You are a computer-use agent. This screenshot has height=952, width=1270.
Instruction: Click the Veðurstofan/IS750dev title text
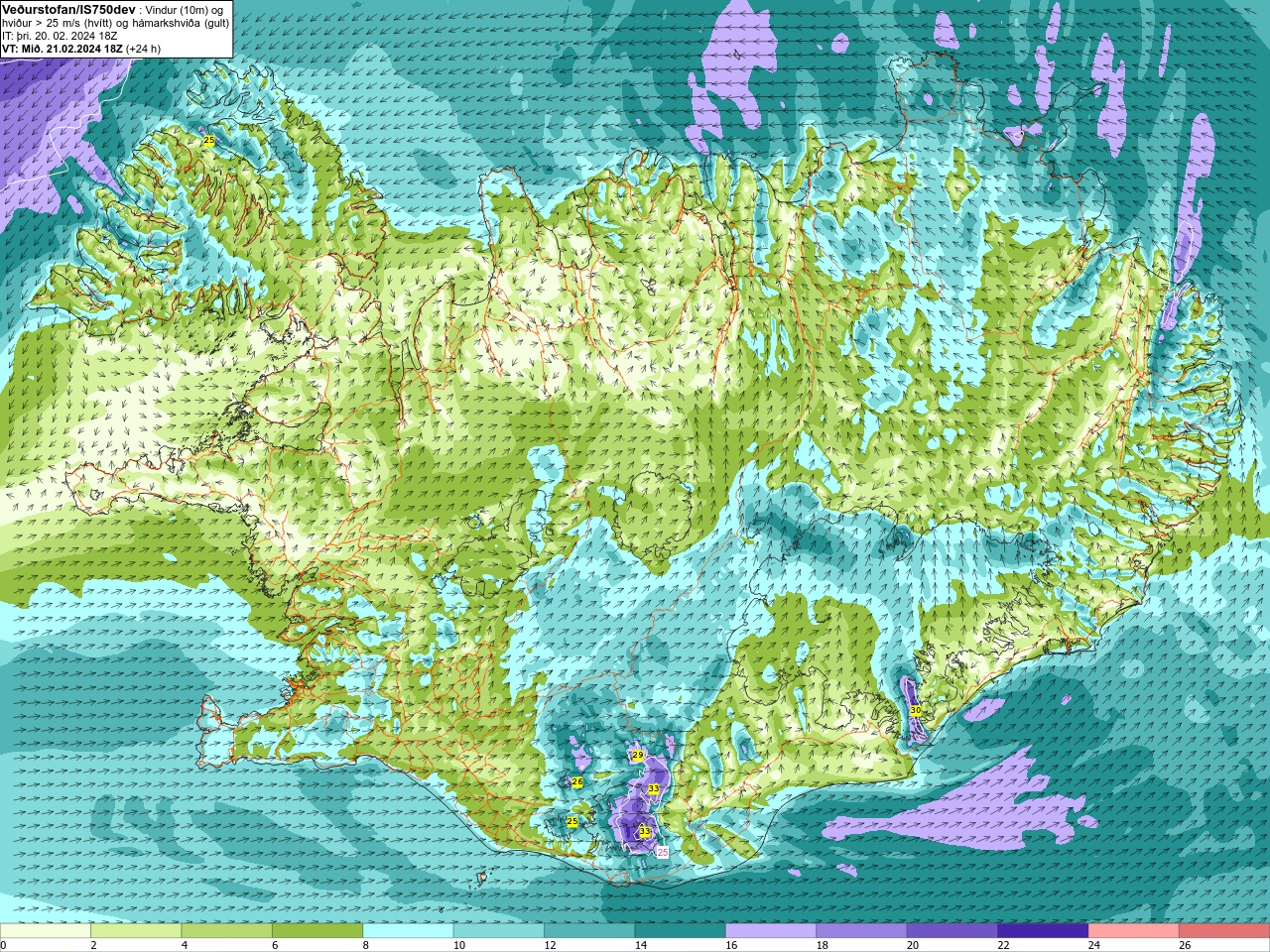pyautogui.click(x=68, y=9)
